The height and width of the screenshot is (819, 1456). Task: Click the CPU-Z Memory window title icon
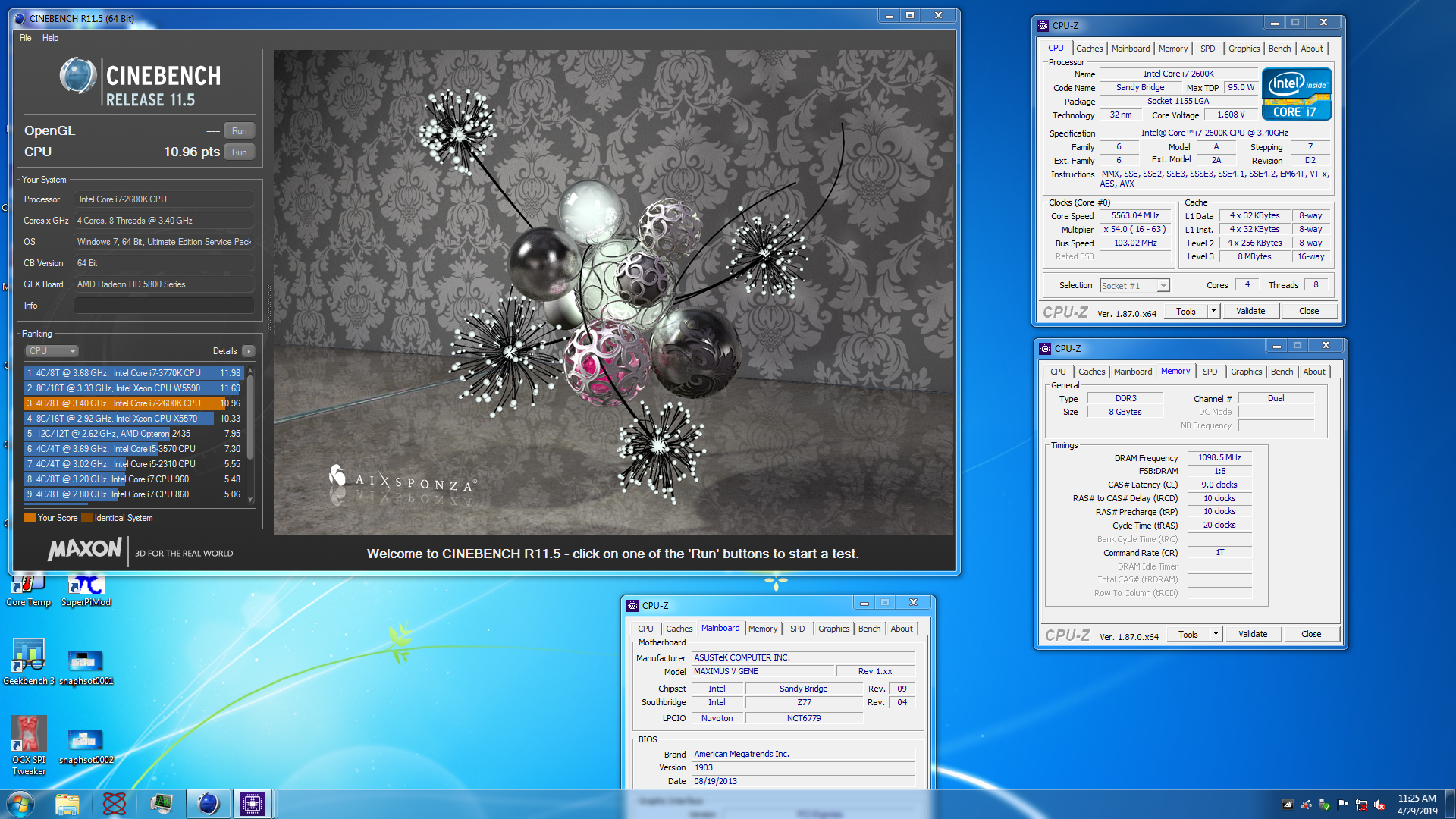point(1045,349)
